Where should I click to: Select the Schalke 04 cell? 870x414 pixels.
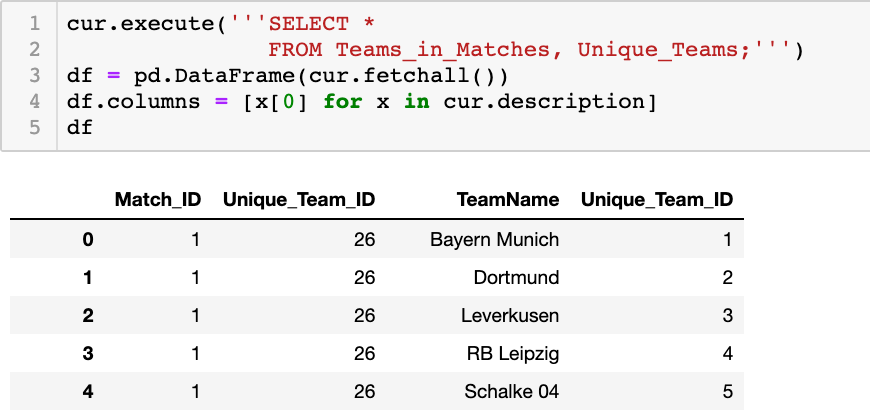click(x=512, y=391)
